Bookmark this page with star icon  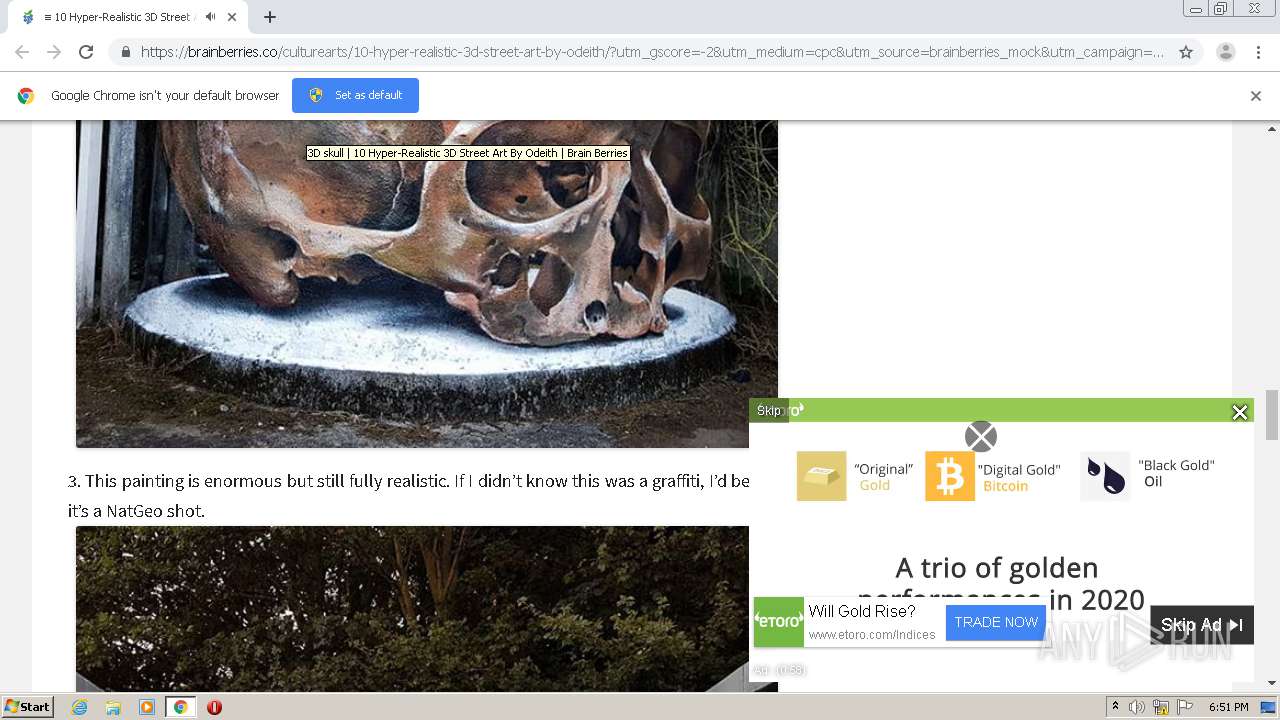(x=1186, y=52)
